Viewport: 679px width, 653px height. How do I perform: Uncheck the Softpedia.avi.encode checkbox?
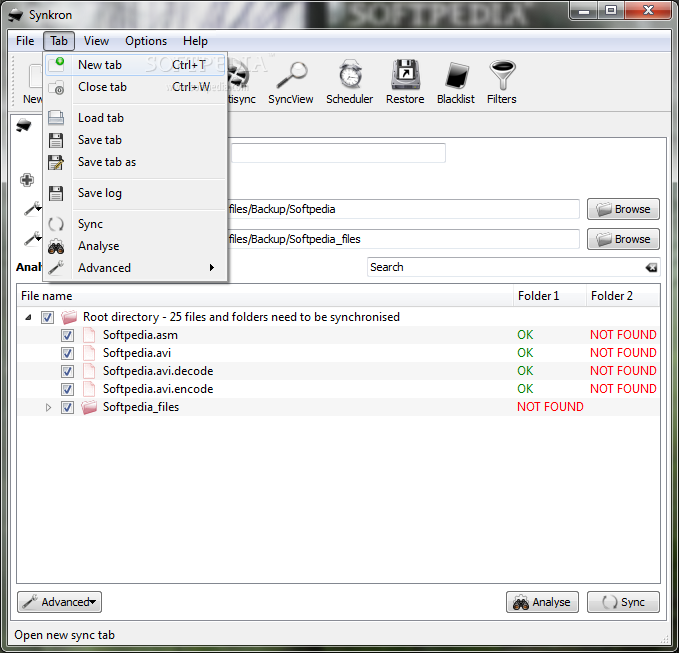[67, 389]
